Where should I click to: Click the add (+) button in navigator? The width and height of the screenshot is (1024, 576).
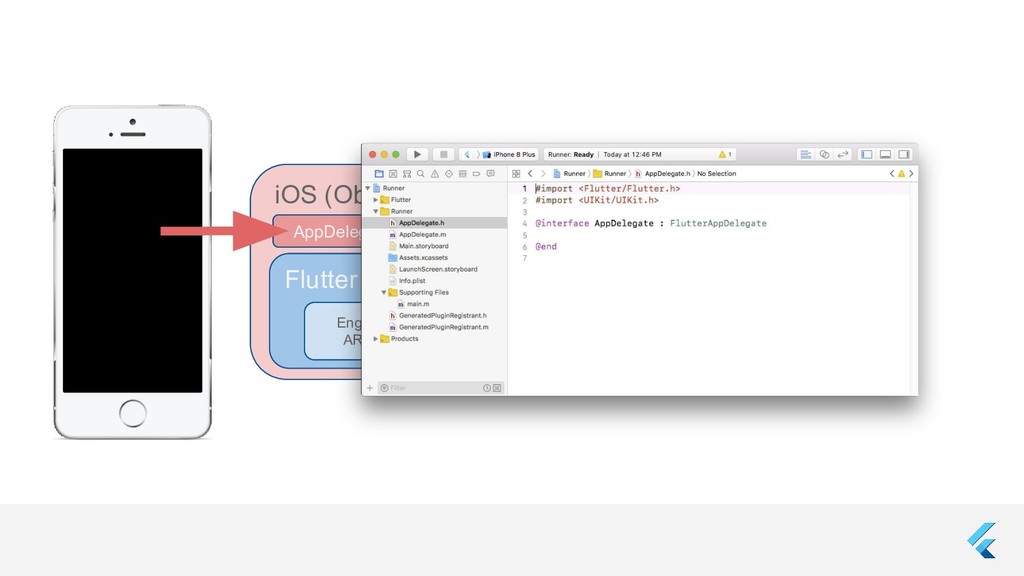point(370,388)
